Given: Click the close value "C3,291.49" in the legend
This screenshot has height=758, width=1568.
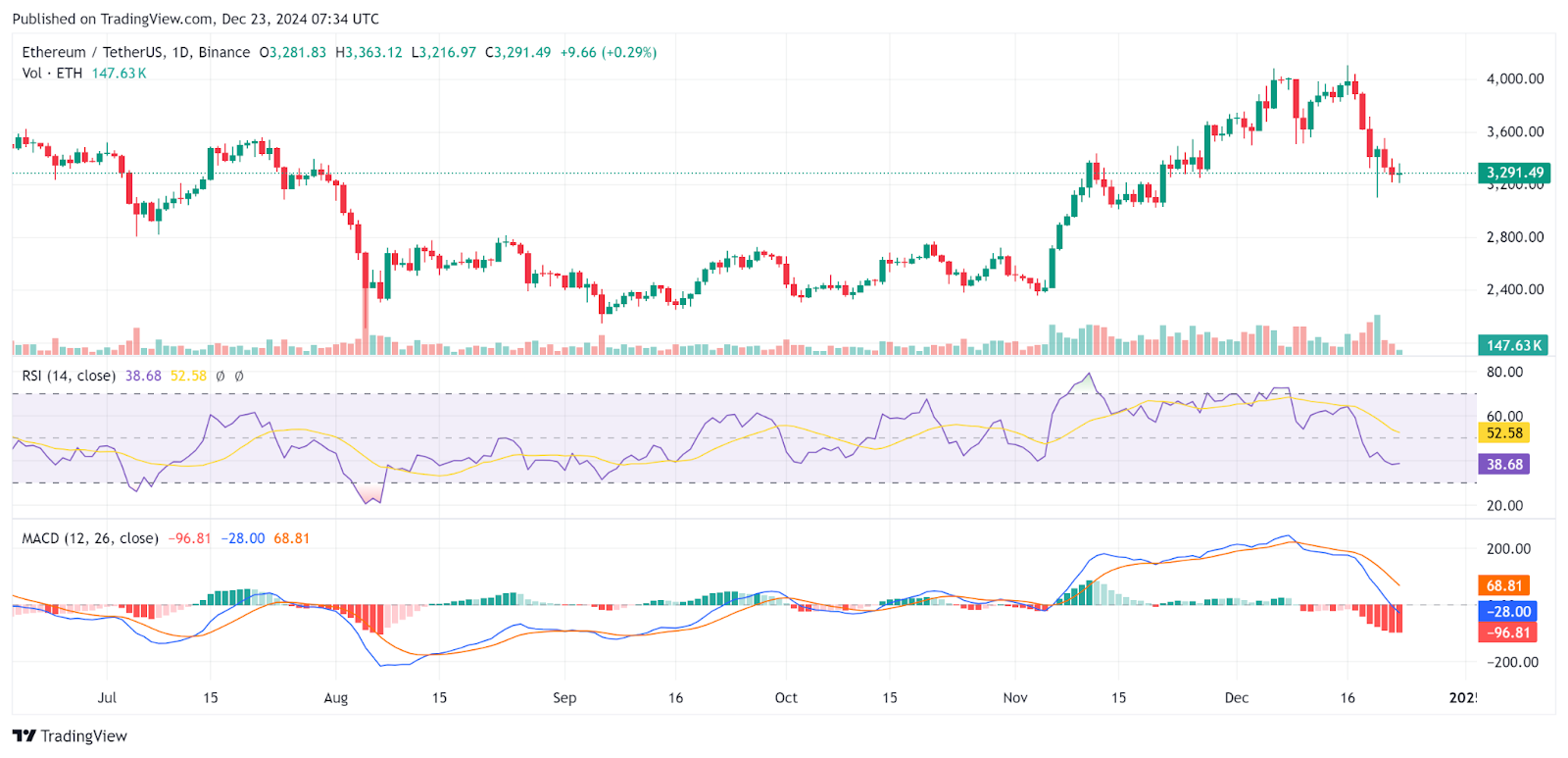Looking at the screenshot, I should click(518, 52).
